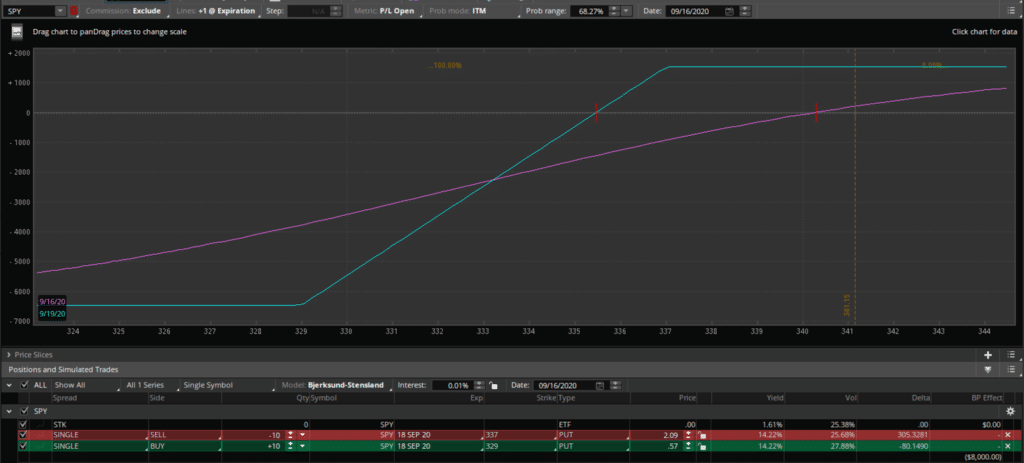
Task: Click the 9/16/20 purple line legend label
Action: 52,302
